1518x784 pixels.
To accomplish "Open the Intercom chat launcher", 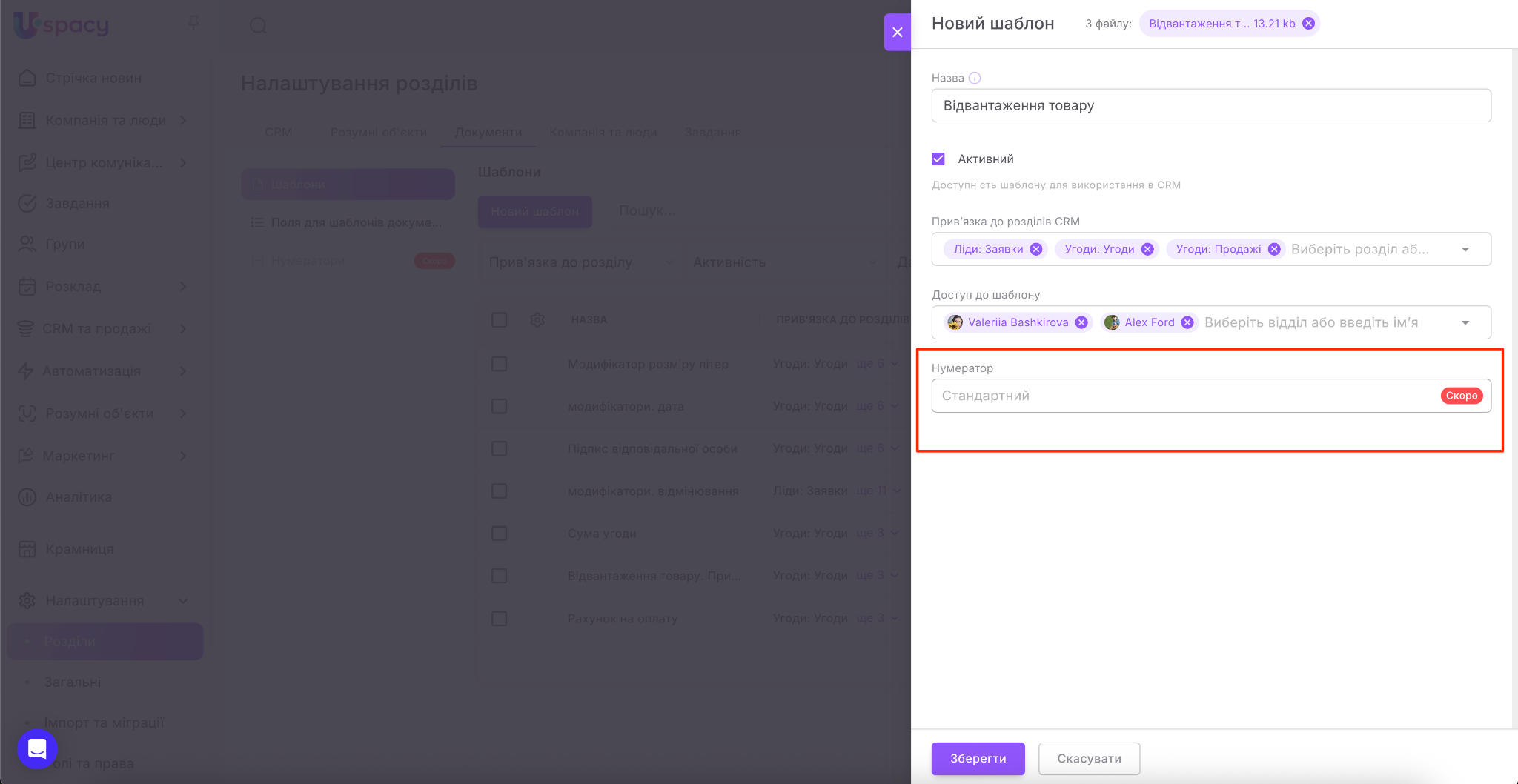I will tap(37, 748).
